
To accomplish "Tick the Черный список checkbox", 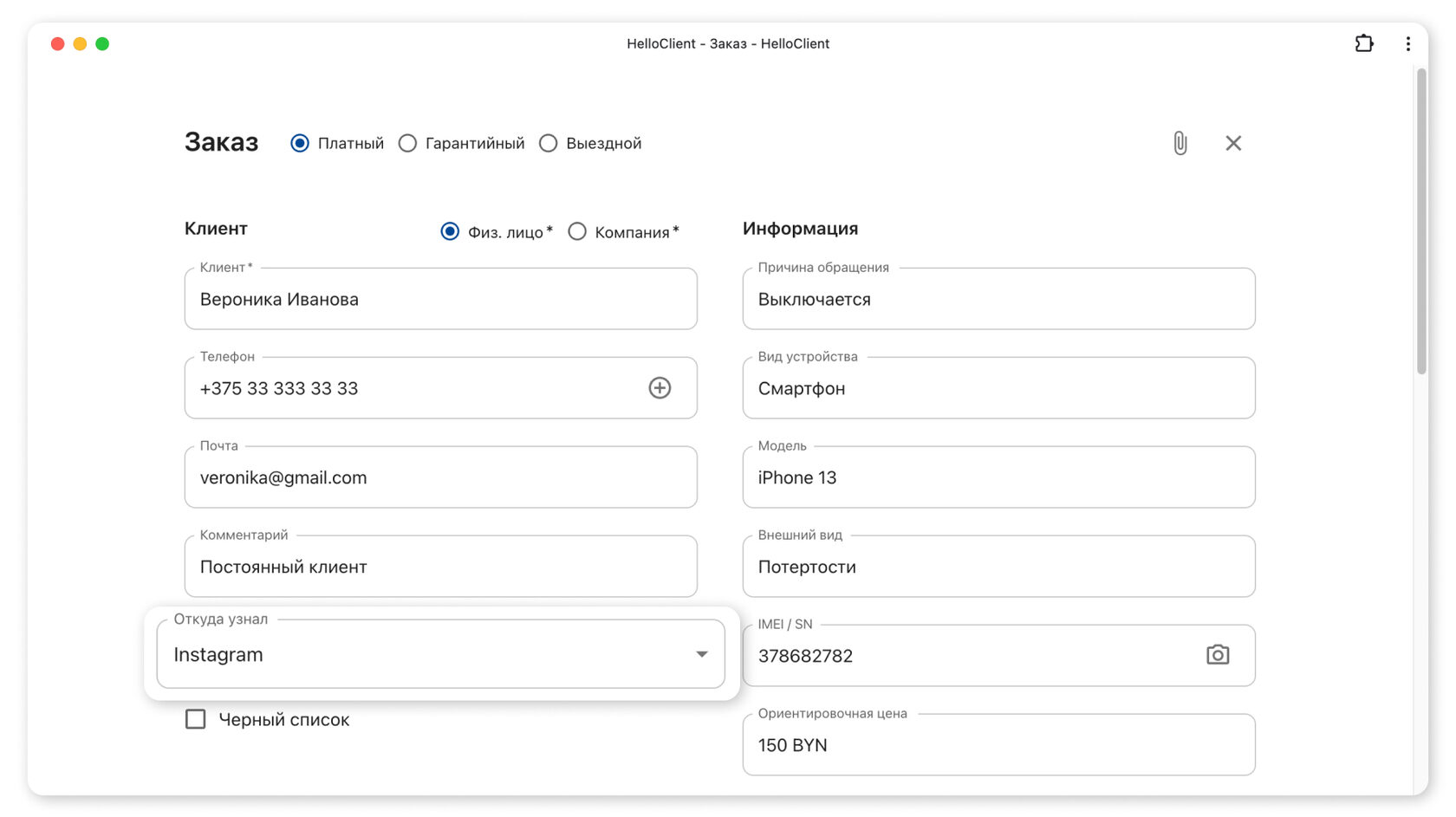I will coord(196,719).
